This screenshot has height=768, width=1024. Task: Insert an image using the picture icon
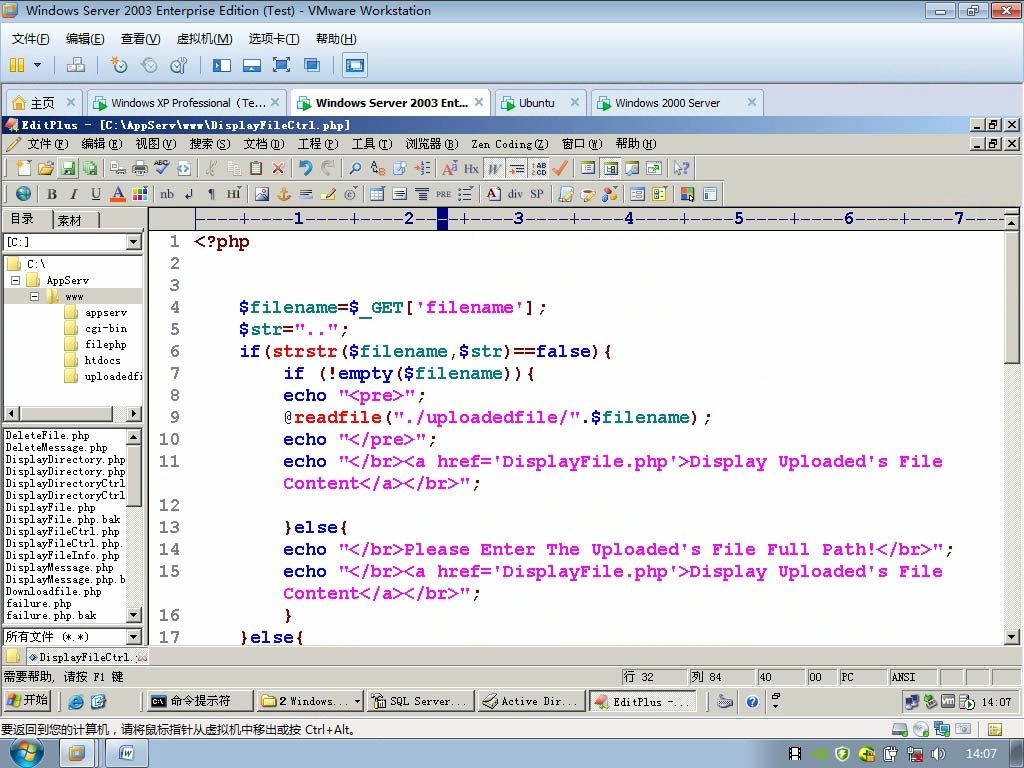pos(262,194)
